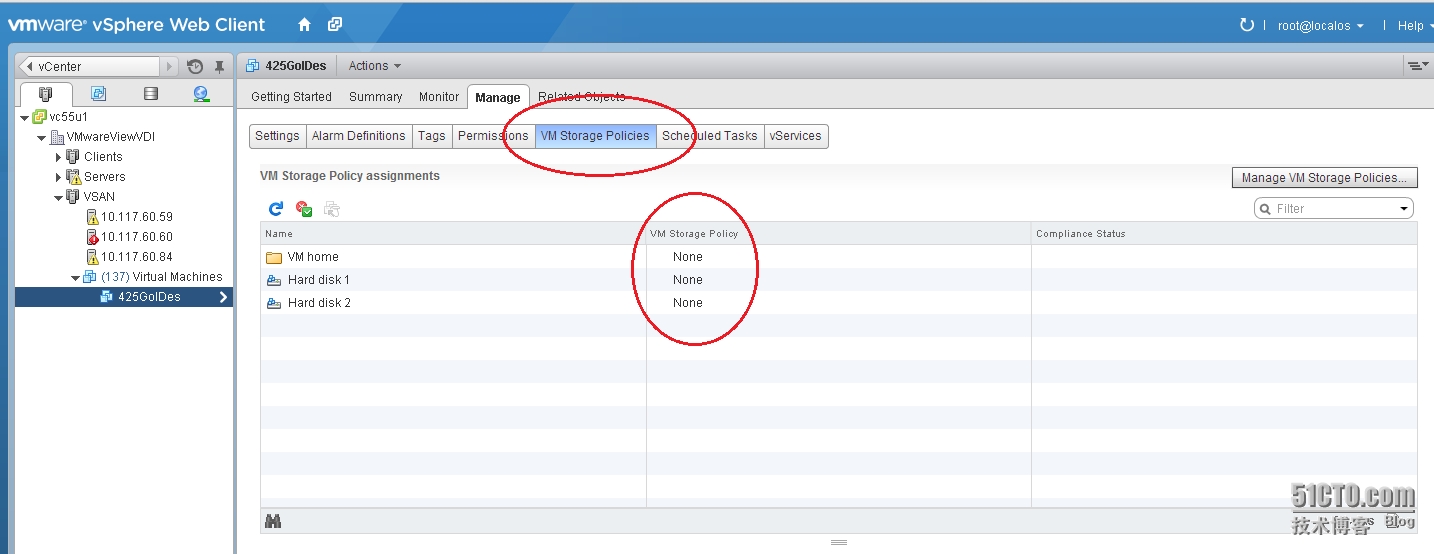Open the Settings sub-tab
The width and height of the screenshot is (1434, 554).
(x=277, y=136)
